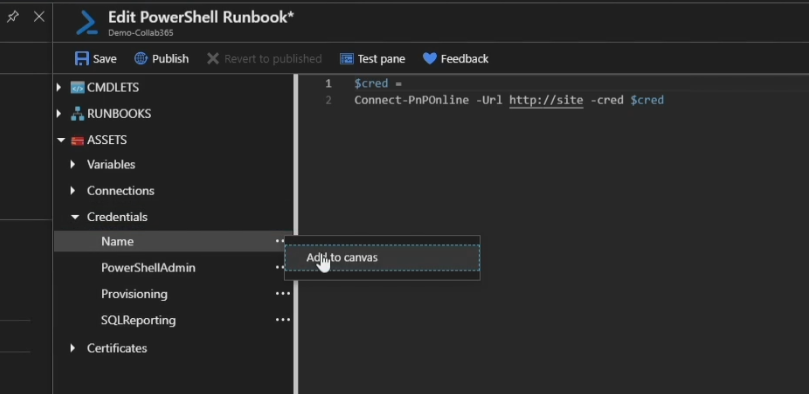Click the CMDLETS code icon

[77, 88]
